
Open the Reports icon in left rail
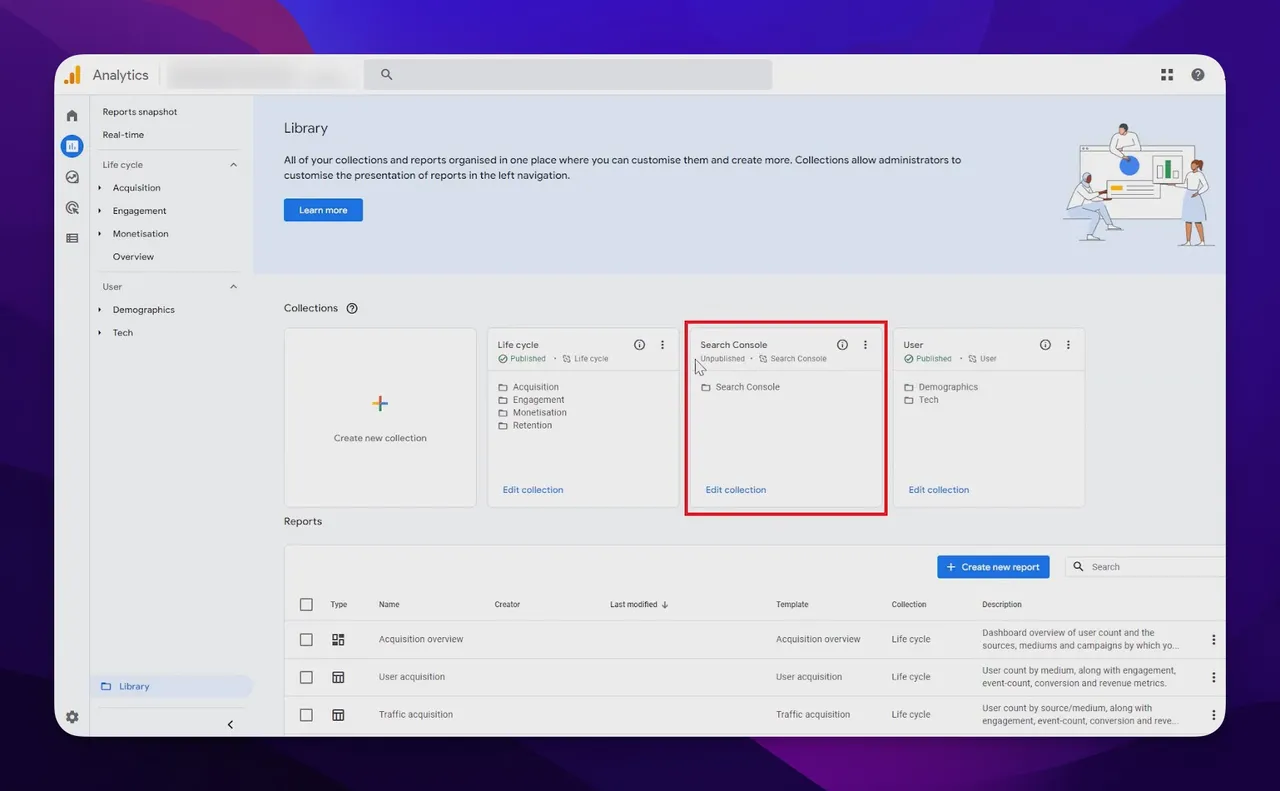tap(72, 146)
